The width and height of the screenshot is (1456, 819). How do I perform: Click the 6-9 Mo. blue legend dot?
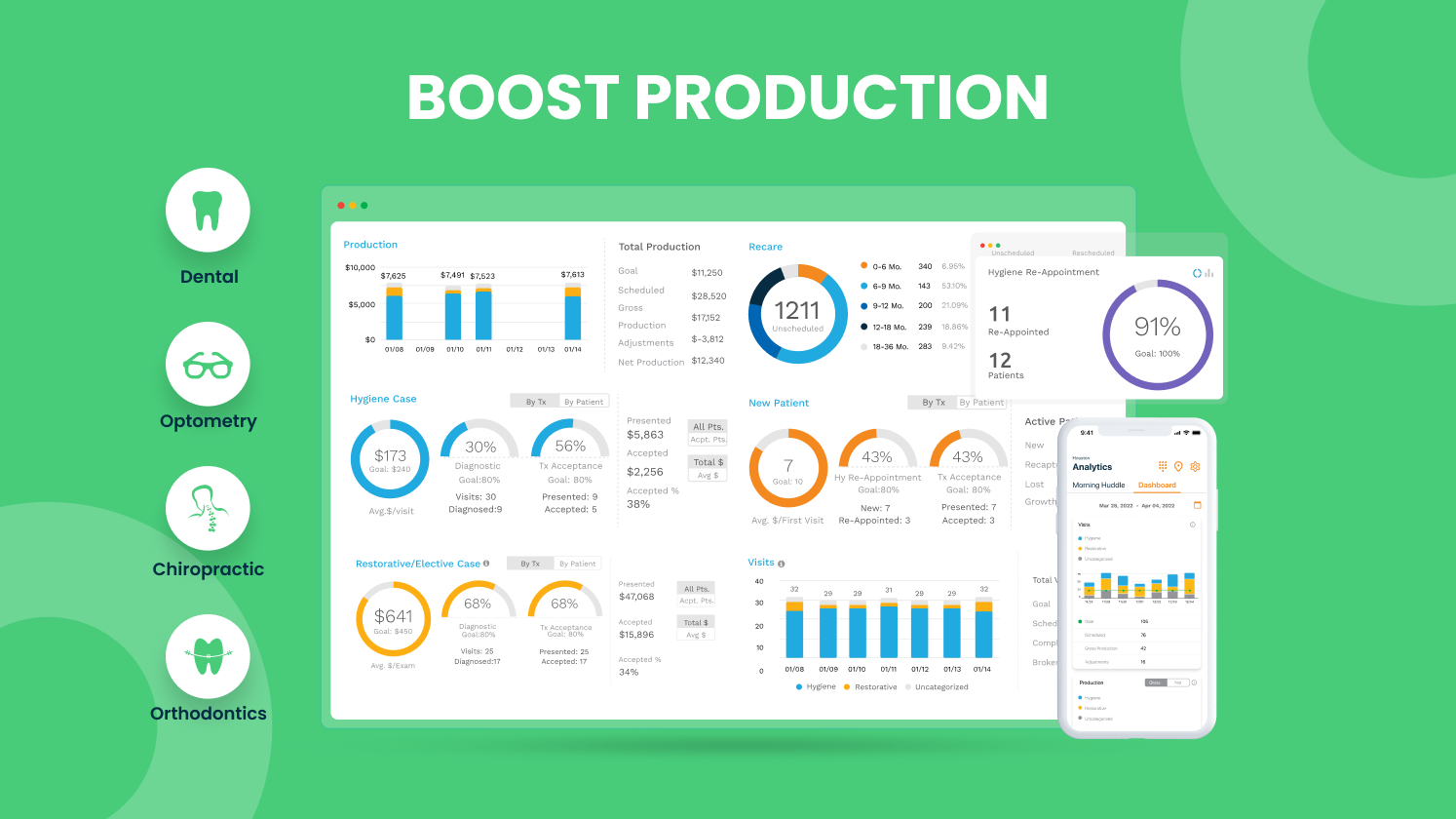click(864, 287)
